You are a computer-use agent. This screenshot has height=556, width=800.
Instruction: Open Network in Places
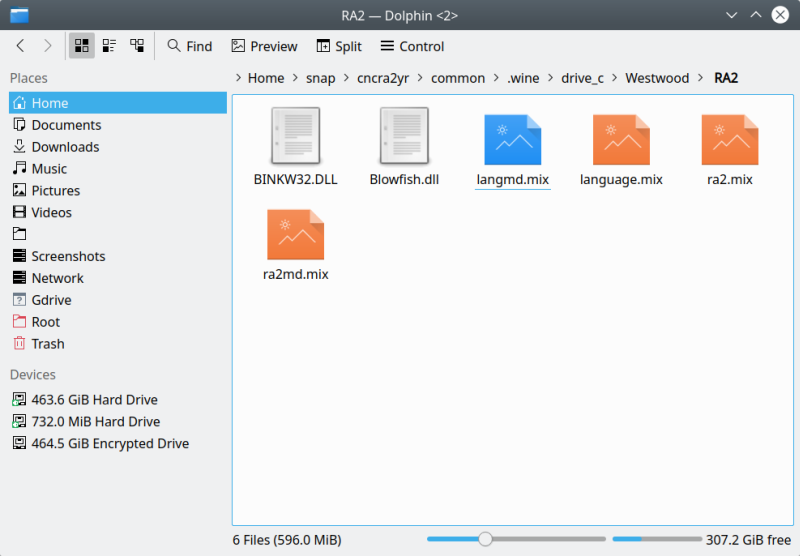[118, 278]
